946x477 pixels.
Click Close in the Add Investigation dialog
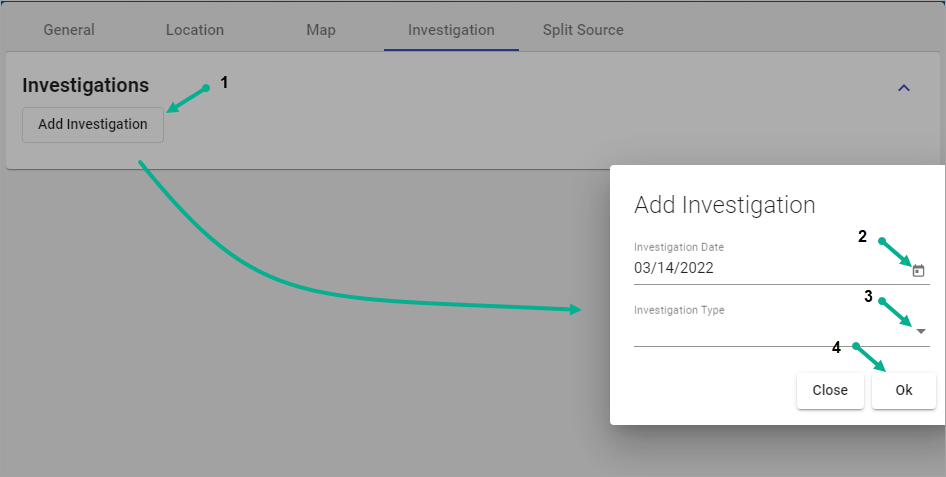click(830, 390)
